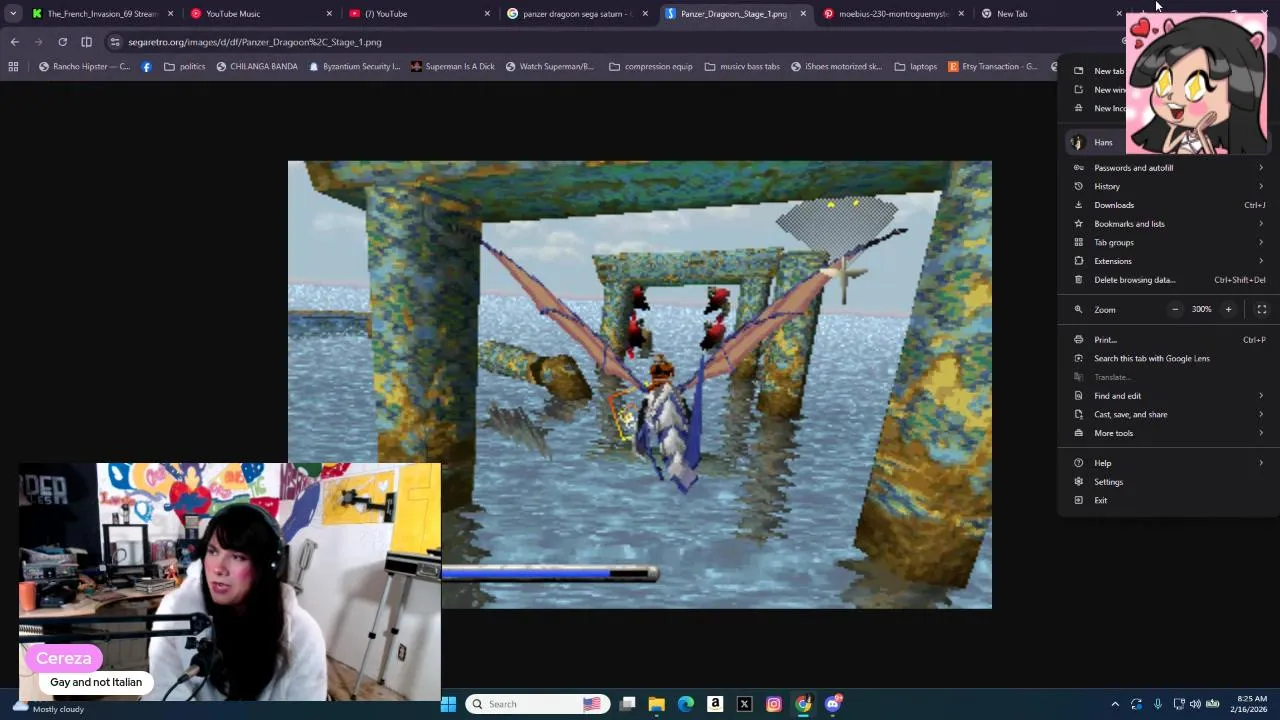Viewport: 1280px width, 720px height.
Task: Click microphone icon in system tray
Action: (x=1158, y=704)
